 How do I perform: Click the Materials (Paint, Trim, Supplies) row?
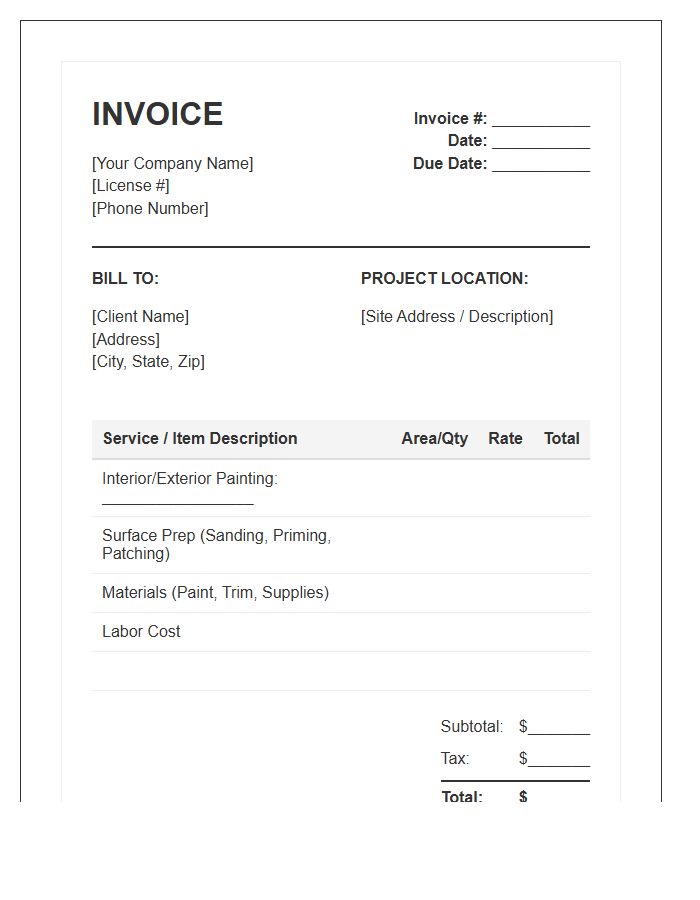(341, 593)
